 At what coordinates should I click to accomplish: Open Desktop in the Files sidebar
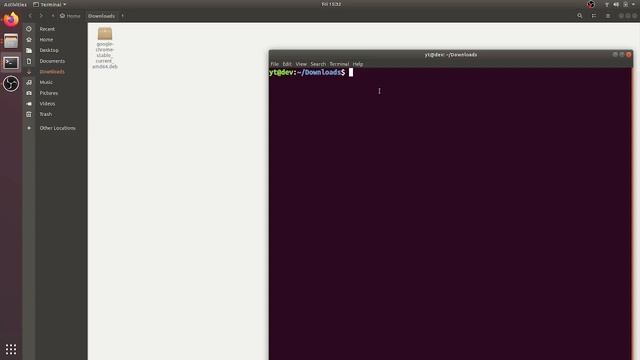[55, 50]
